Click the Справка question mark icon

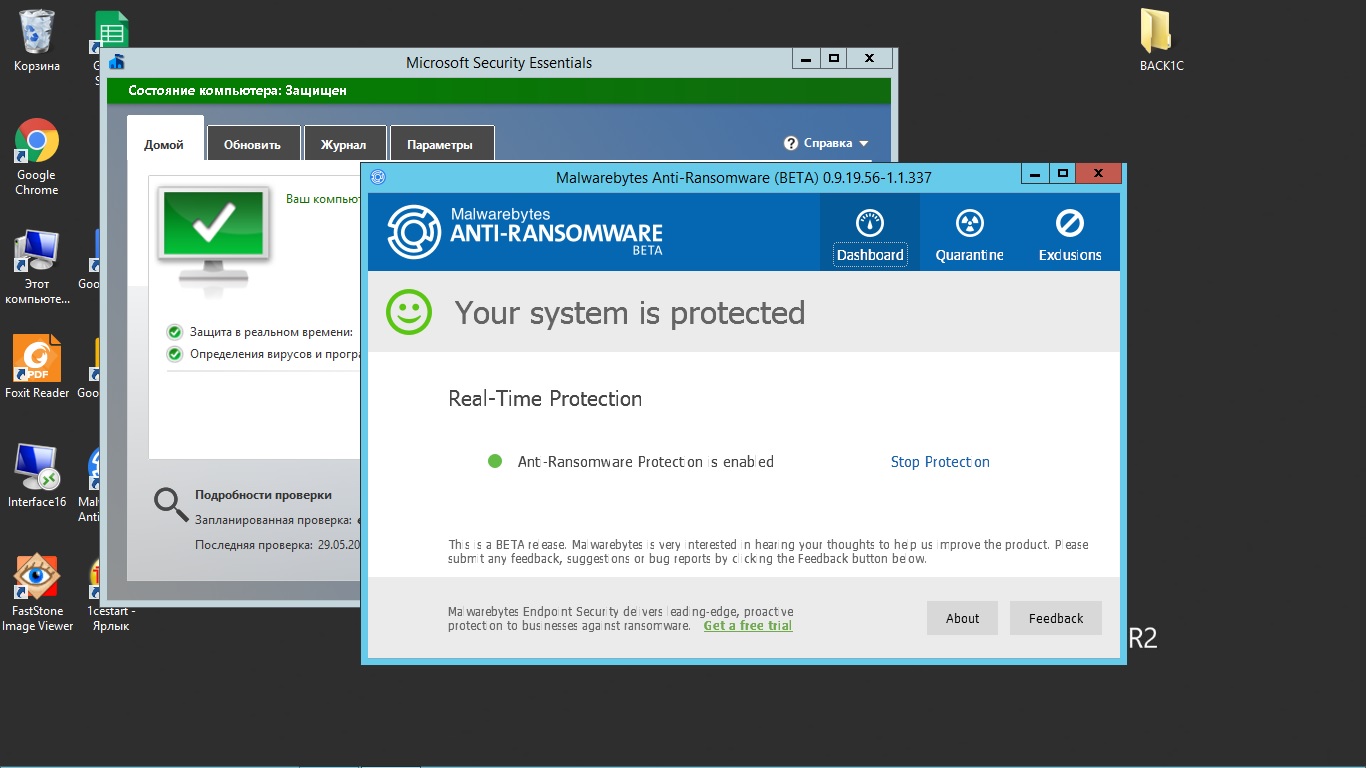791,143
